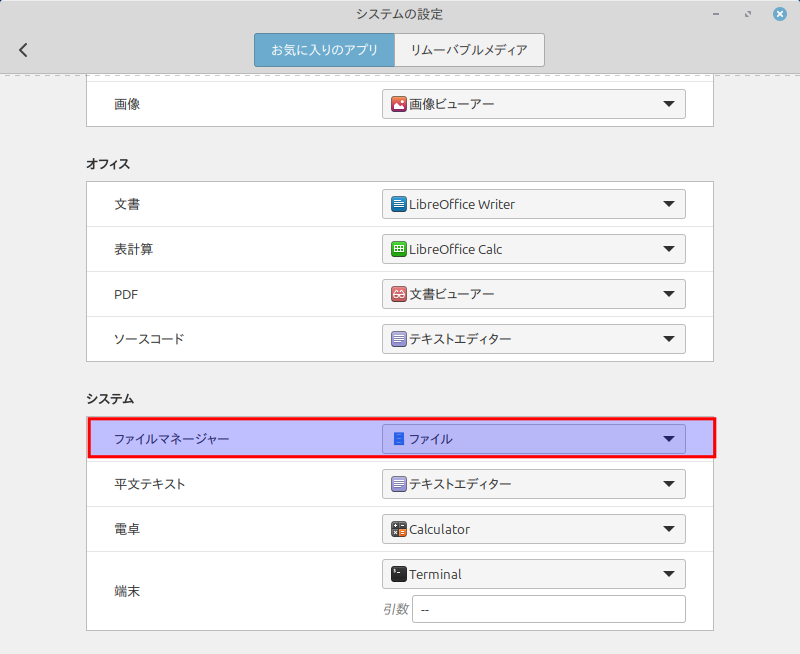
Task: Click the image viewer app icon
Action: click(x=399, y=104)
